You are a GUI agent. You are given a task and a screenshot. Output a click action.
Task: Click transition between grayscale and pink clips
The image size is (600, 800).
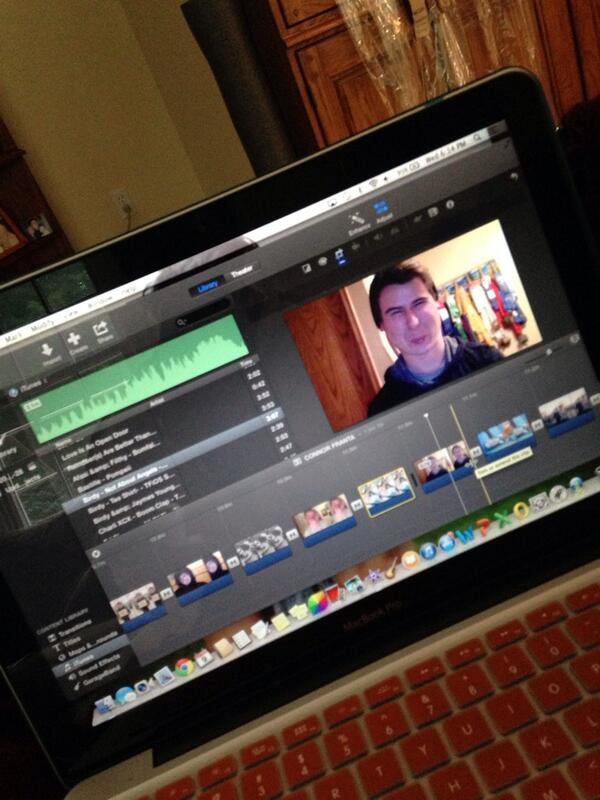click(292, 535)
